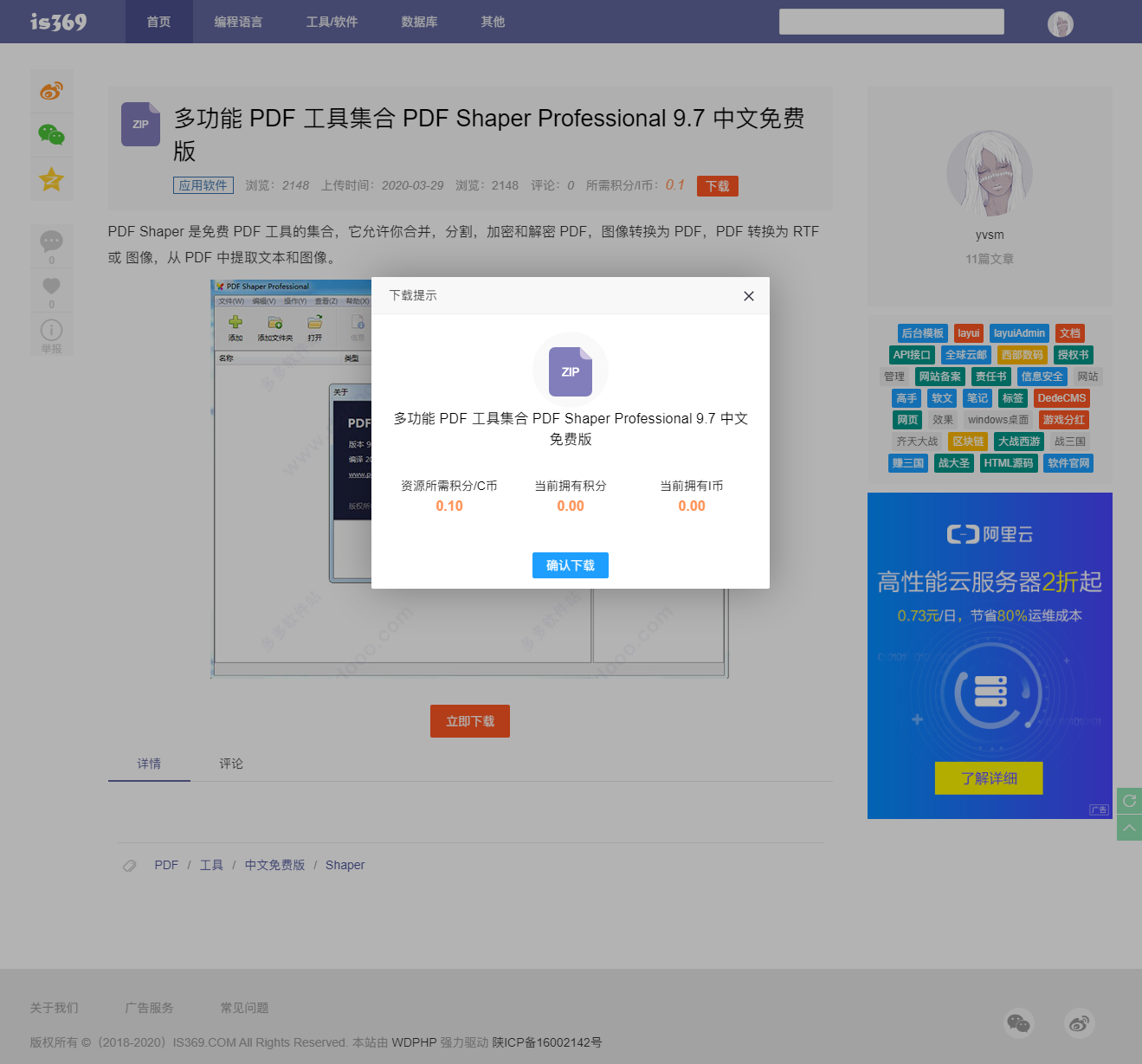Open 常见问题 footer link
Screen dimensions: 1142x1064
pyautogui.click(x=244, y=1008)
